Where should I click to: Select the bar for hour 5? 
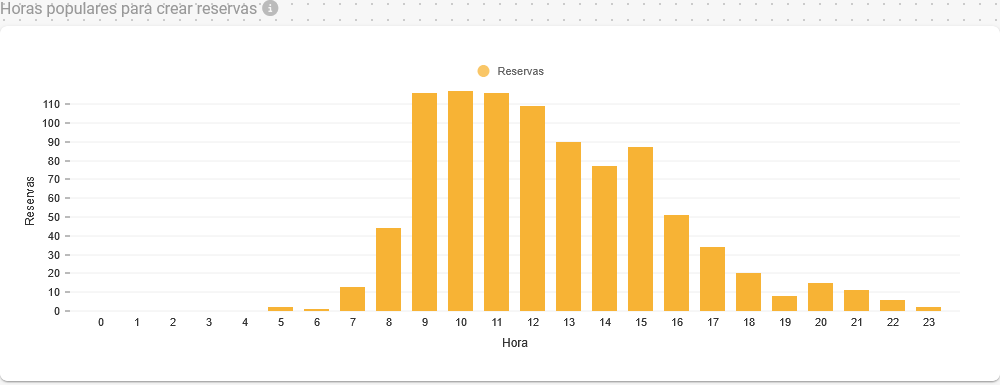point(281,309)
